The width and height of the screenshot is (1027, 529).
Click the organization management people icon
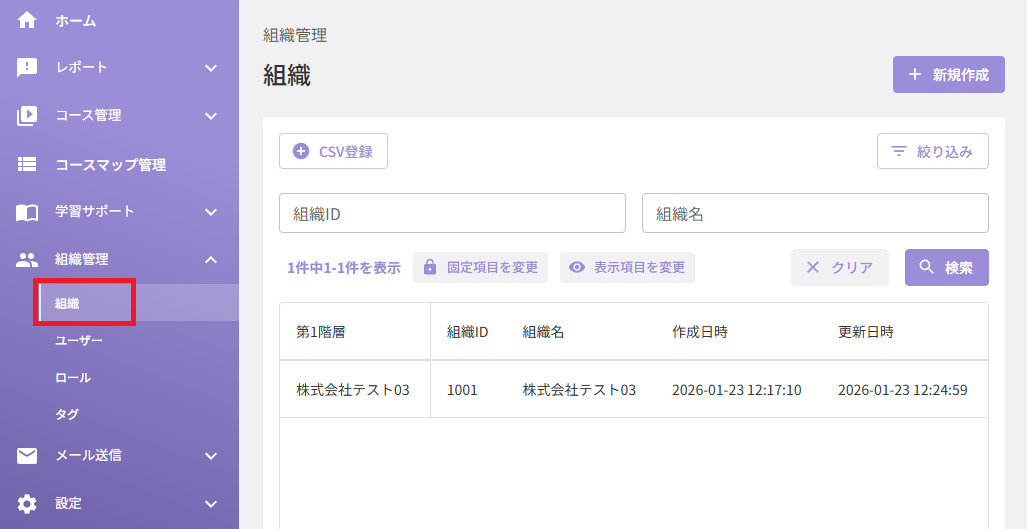coord(27,260)
